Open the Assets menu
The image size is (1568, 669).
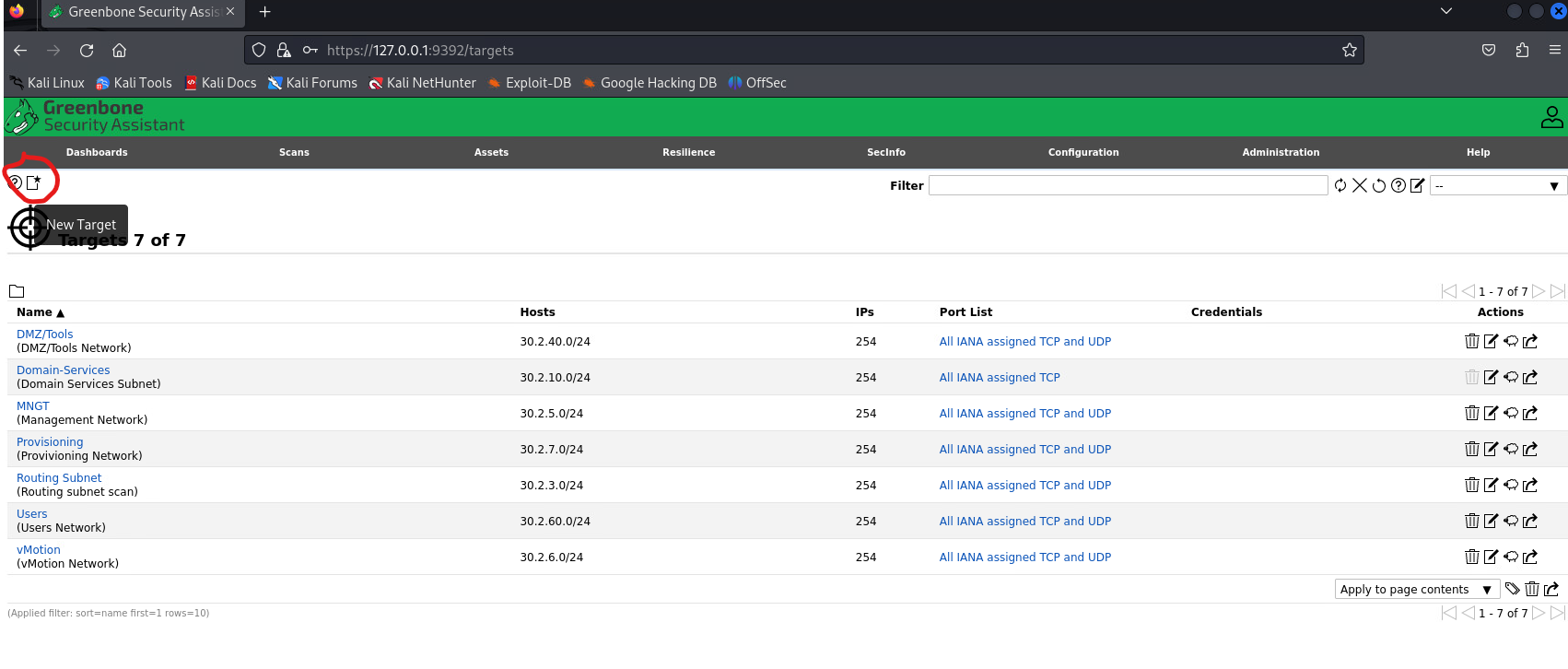point(491,152)
